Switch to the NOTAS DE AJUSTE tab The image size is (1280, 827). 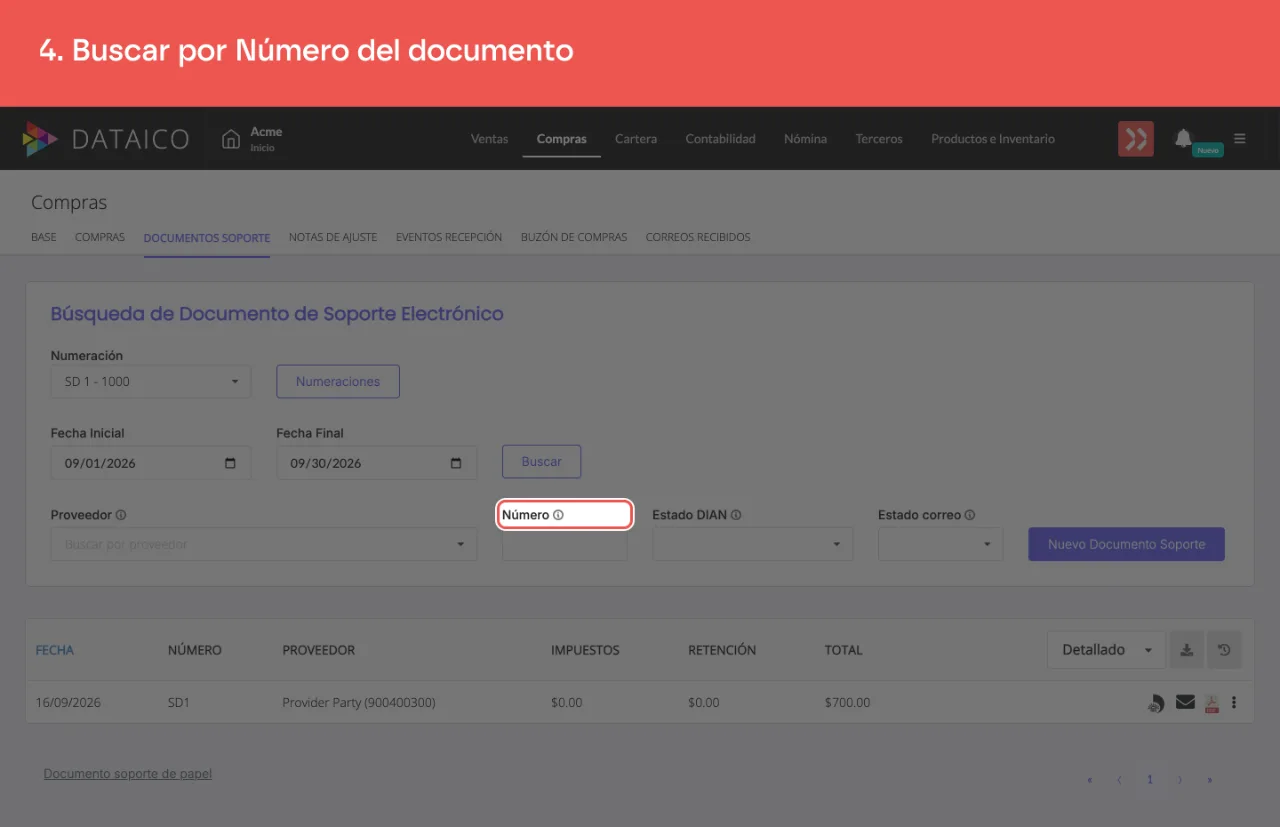click(333, 238)
